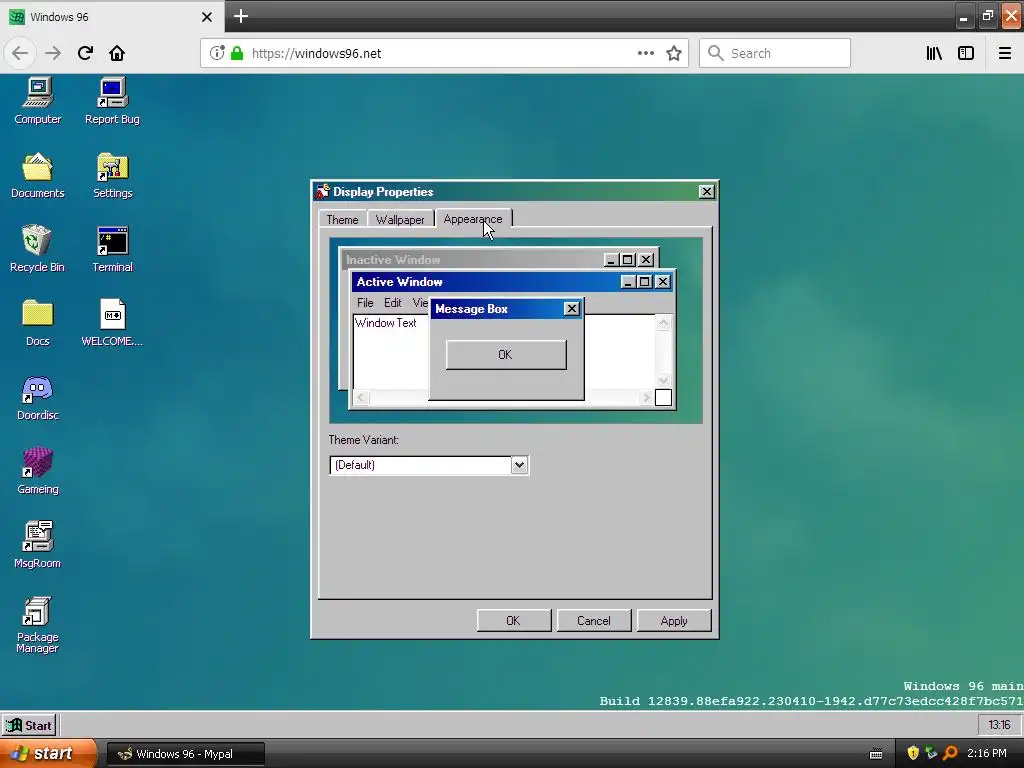Click the windows96.net address bar
1024x768 pixels.
point(444,53)
